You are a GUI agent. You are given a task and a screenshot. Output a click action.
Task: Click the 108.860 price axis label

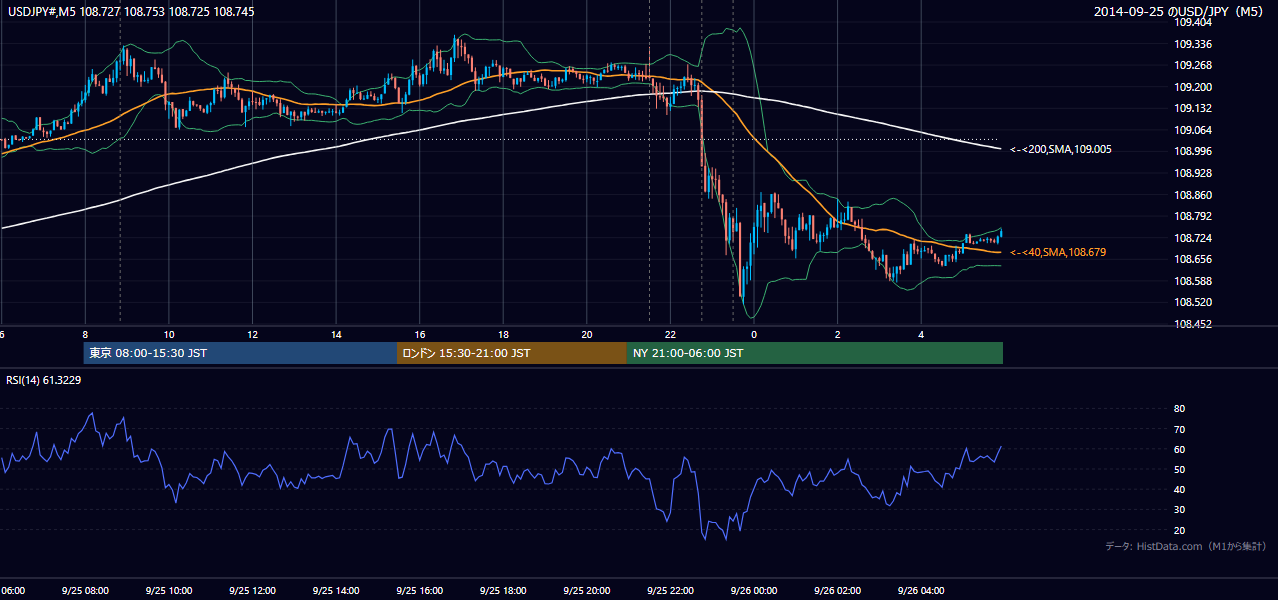(1193, 195)
